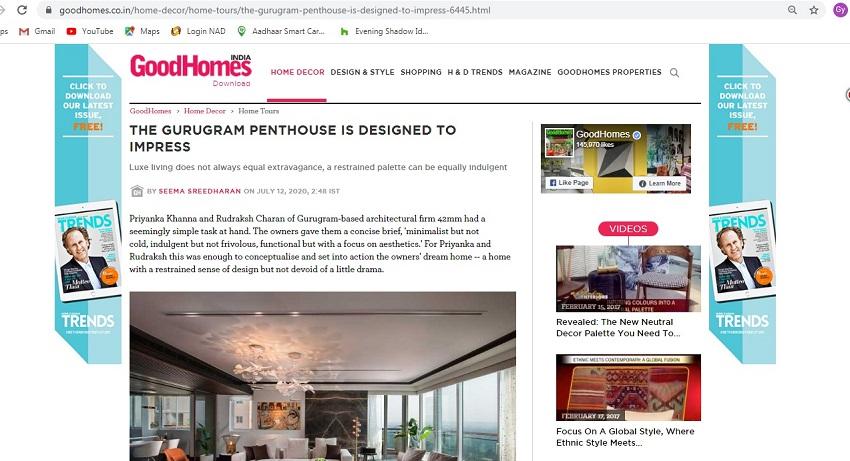This screenshot has width=850, height=461.
Task: Click the URL address bar field
Action: (x=412, y=10)
